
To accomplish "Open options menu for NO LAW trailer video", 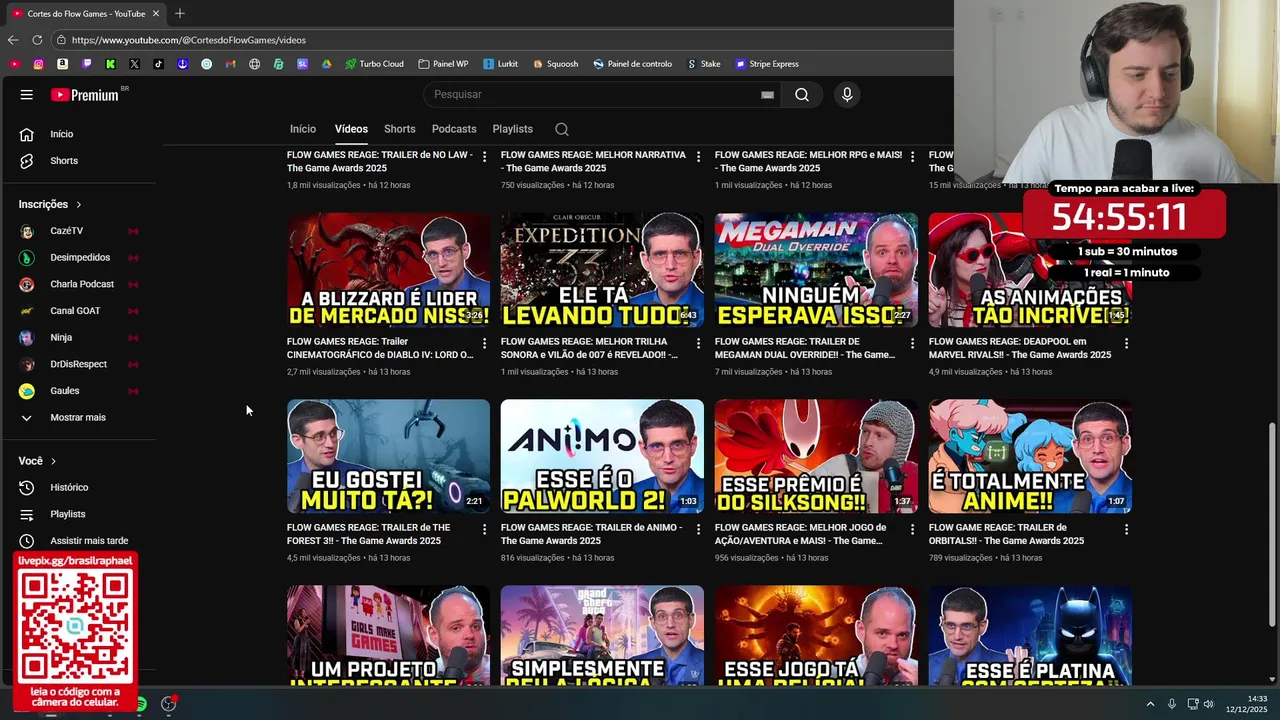I will (484, 157).
